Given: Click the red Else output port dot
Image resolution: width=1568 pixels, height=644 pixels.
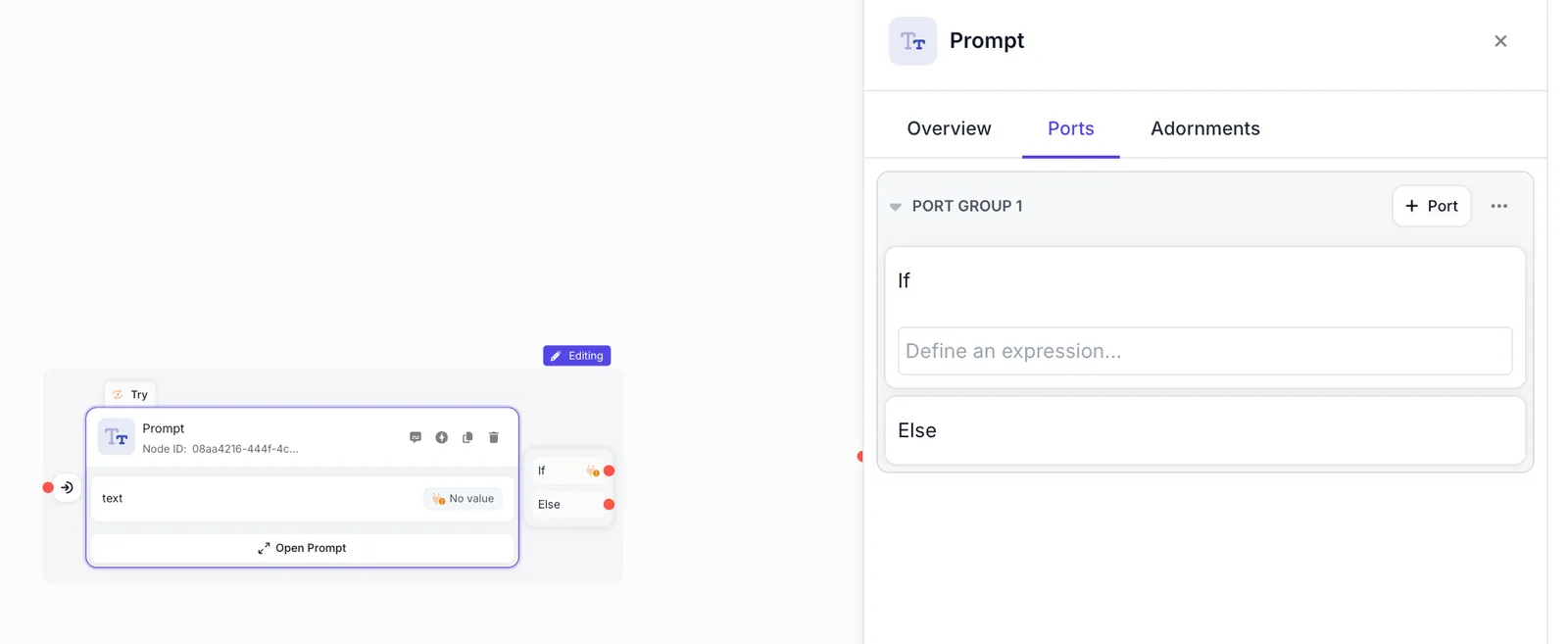Looking at the screenshot, I should 609,505.
